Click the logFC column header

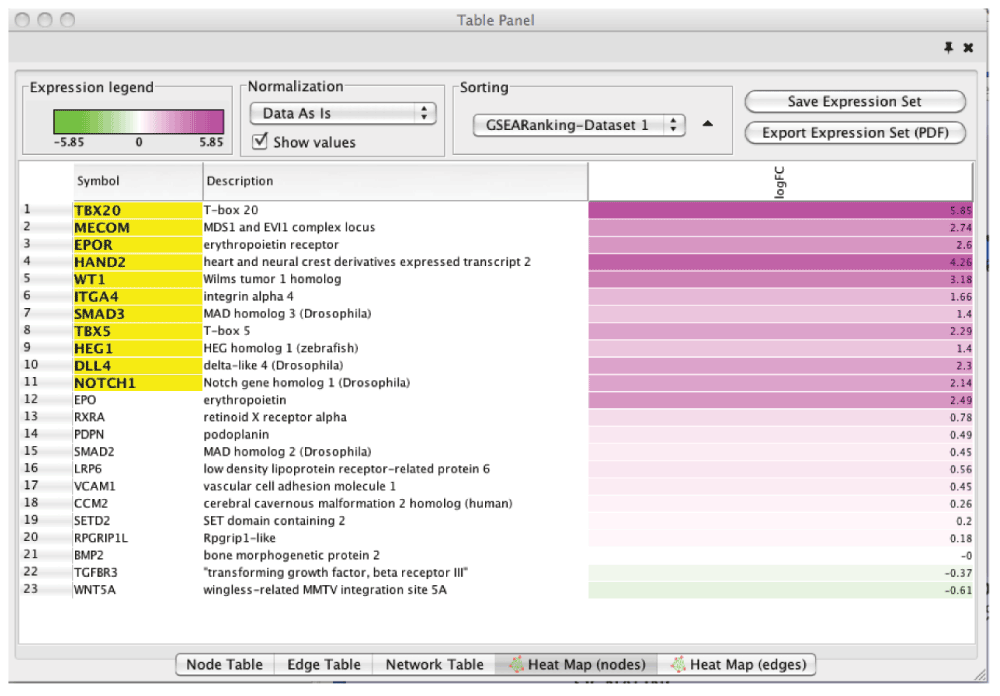[781, 182]
